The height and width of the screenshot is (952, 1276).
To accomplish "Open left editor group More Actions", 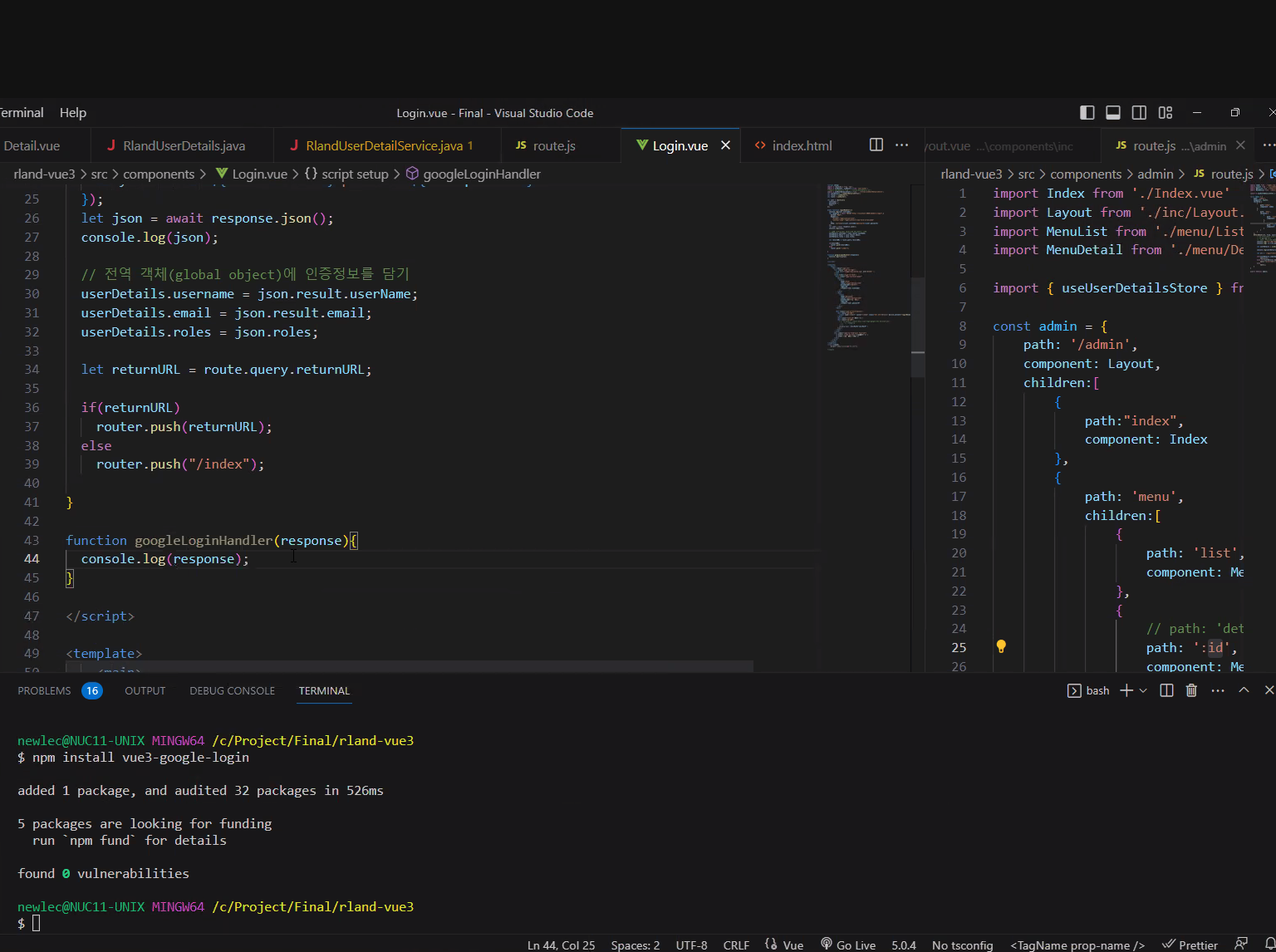I will 901,145.
